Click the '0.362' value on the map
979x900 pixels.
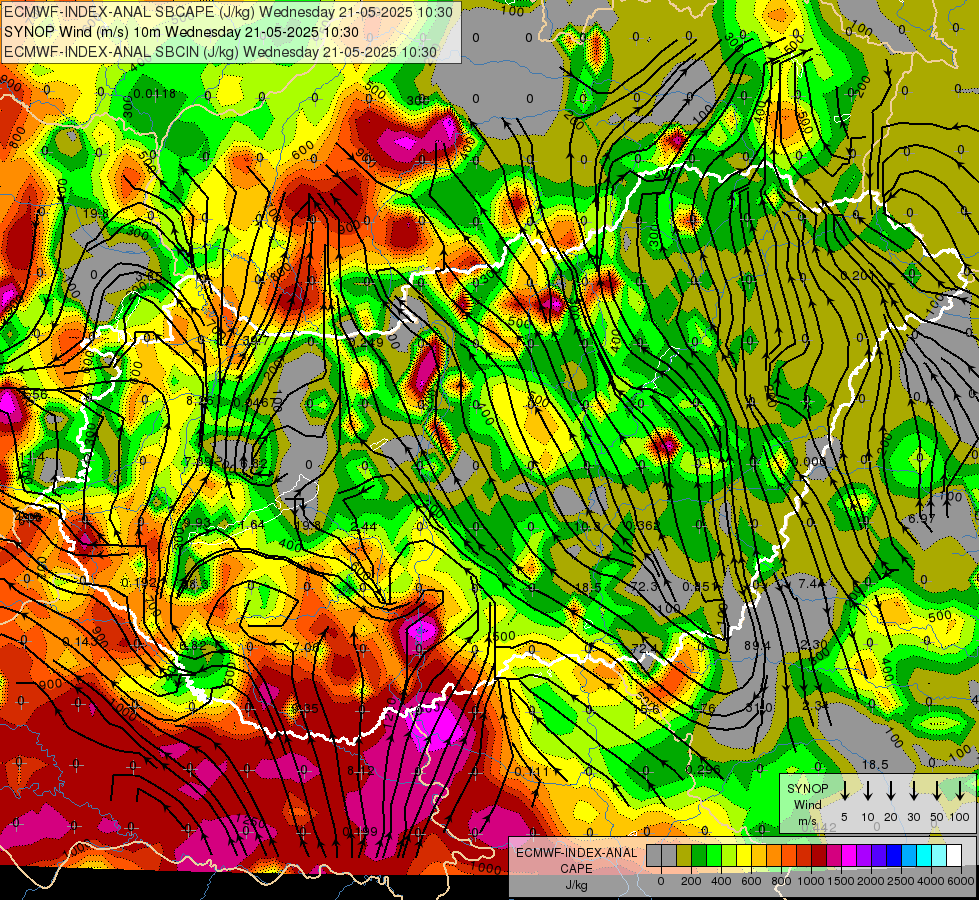point(642,526)
